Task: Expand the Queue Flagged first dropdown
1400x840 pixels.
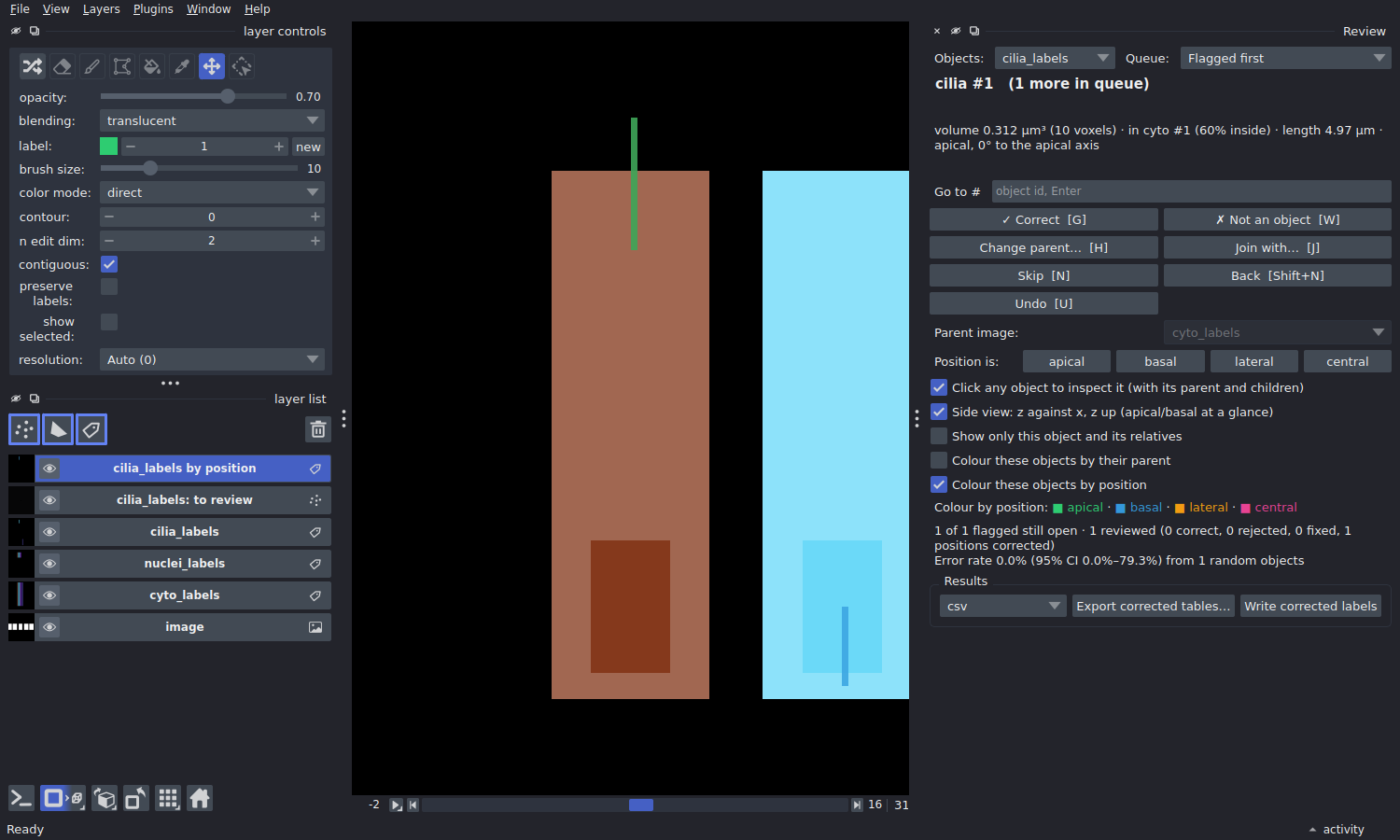Action: [1285, 58]
